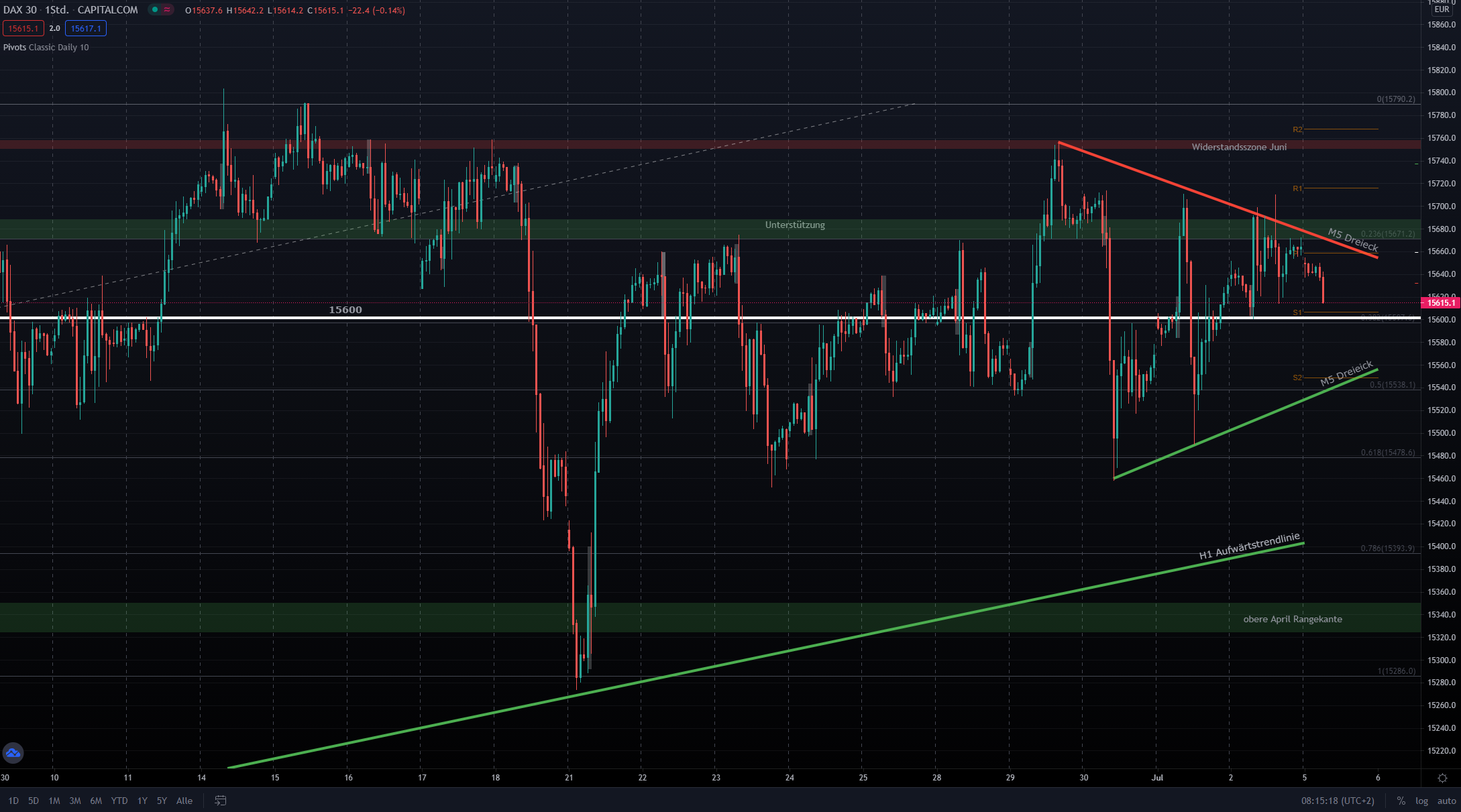Click the DAX 30 symbol title
This screenshot has height=812, width=1461.
coord(20,10)
